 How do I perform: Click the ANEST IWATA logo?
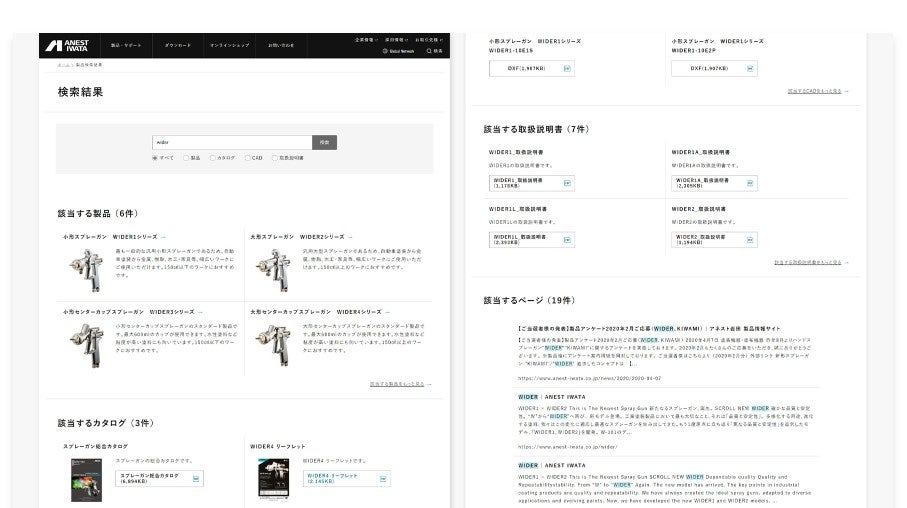(67, 46)
